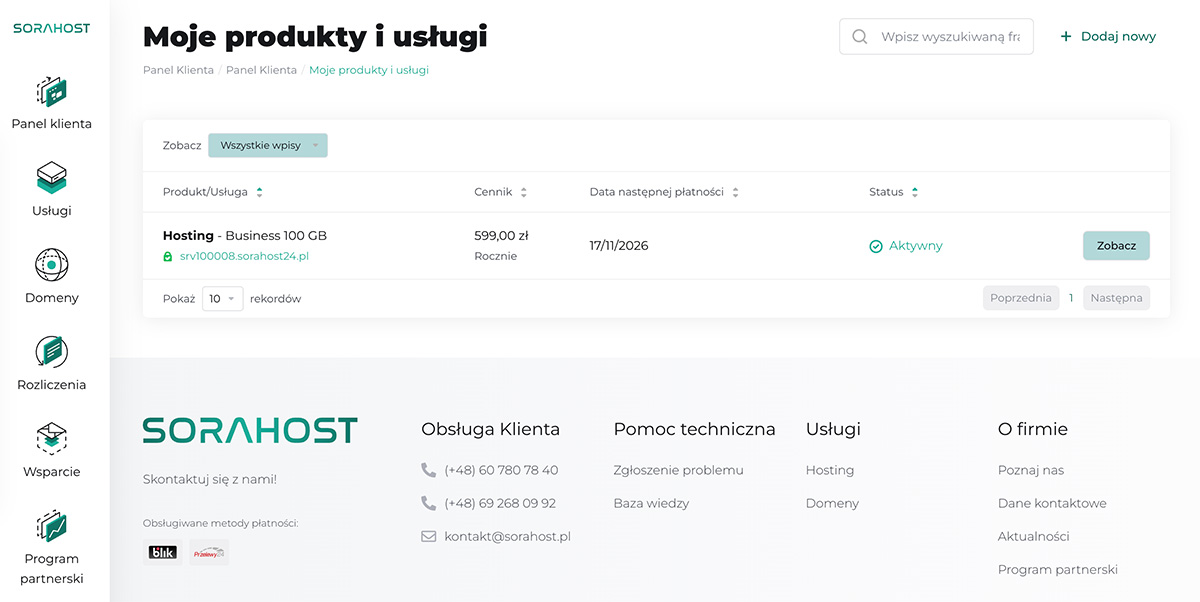Open Baza wiedzy footer link
This screenshot has width=1200, height=602.
click(x=651, y=503)
